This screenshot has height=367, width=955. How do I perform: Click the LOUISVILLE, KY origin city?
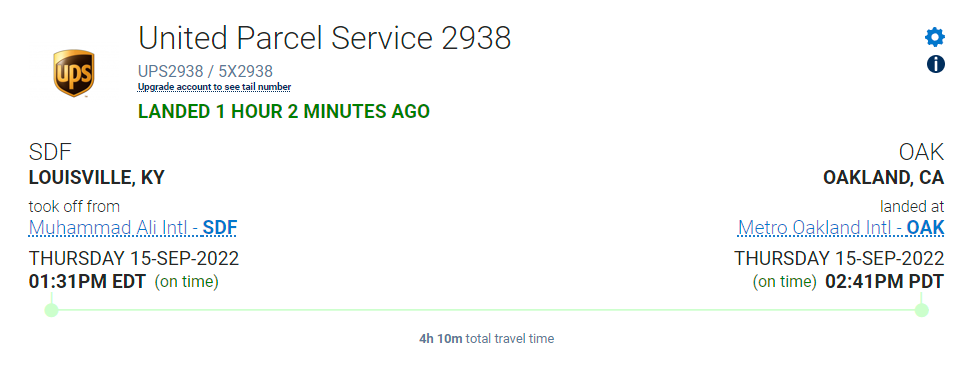point(97,178)
